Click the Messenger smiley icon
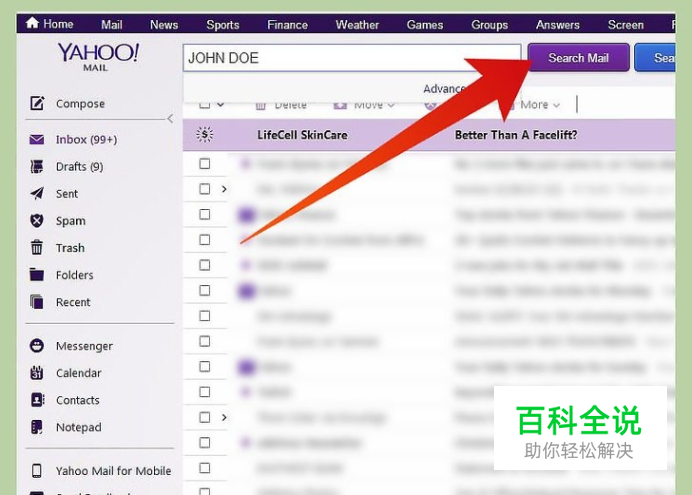This screenshot has width=692, height=495. tap(37, 345)
